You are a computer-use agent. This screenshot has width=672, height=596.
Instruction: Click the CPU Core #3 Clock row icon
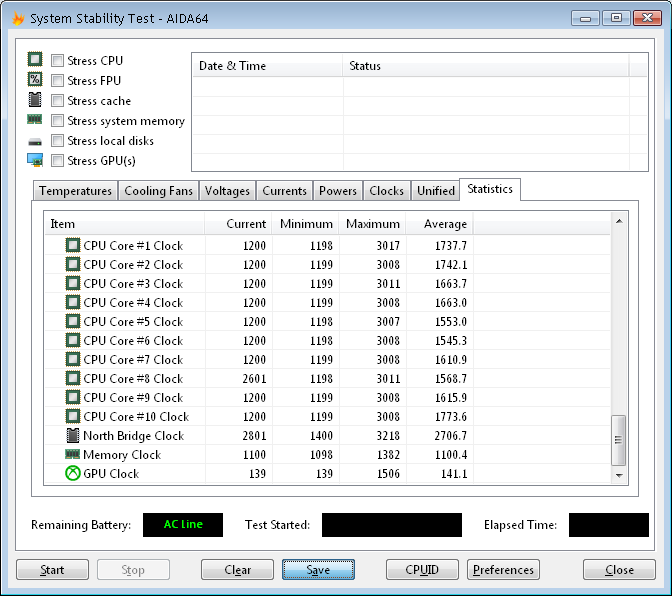click(x=72, y=283)
